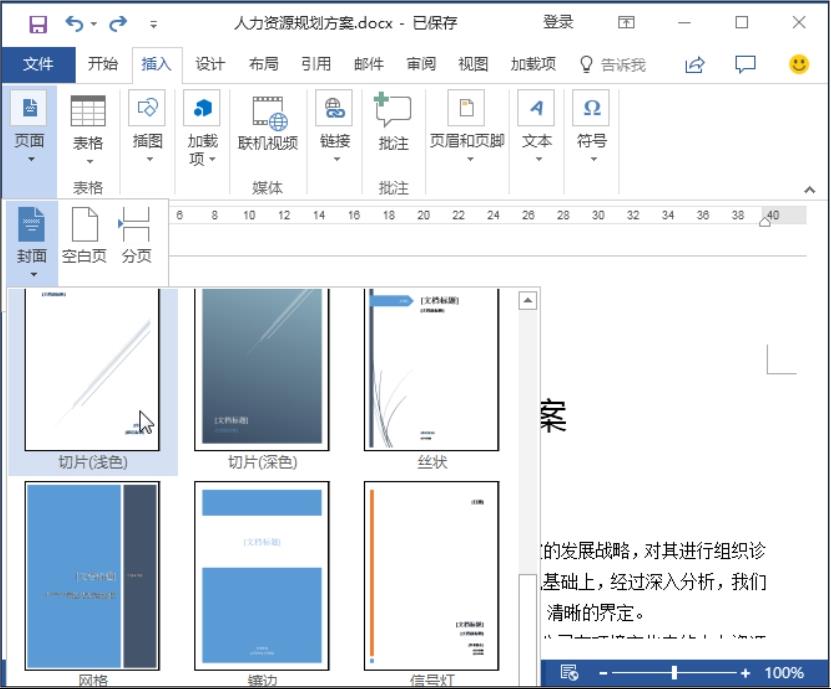
Task: Collapse the ribbon with the chevron
Action: coord(809,189)
